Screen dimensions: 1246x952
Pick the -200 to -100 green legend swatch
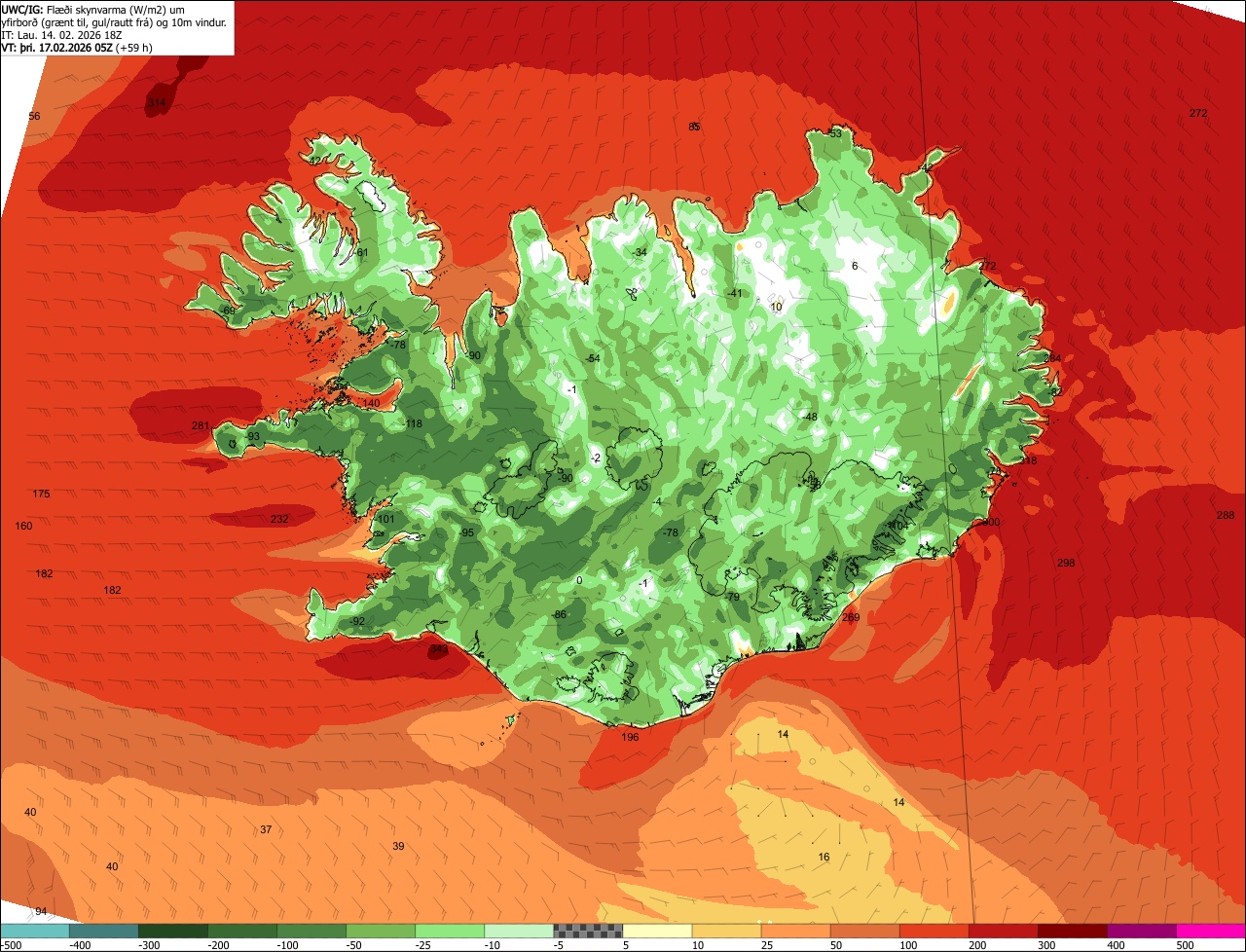(x=242, y=931)
